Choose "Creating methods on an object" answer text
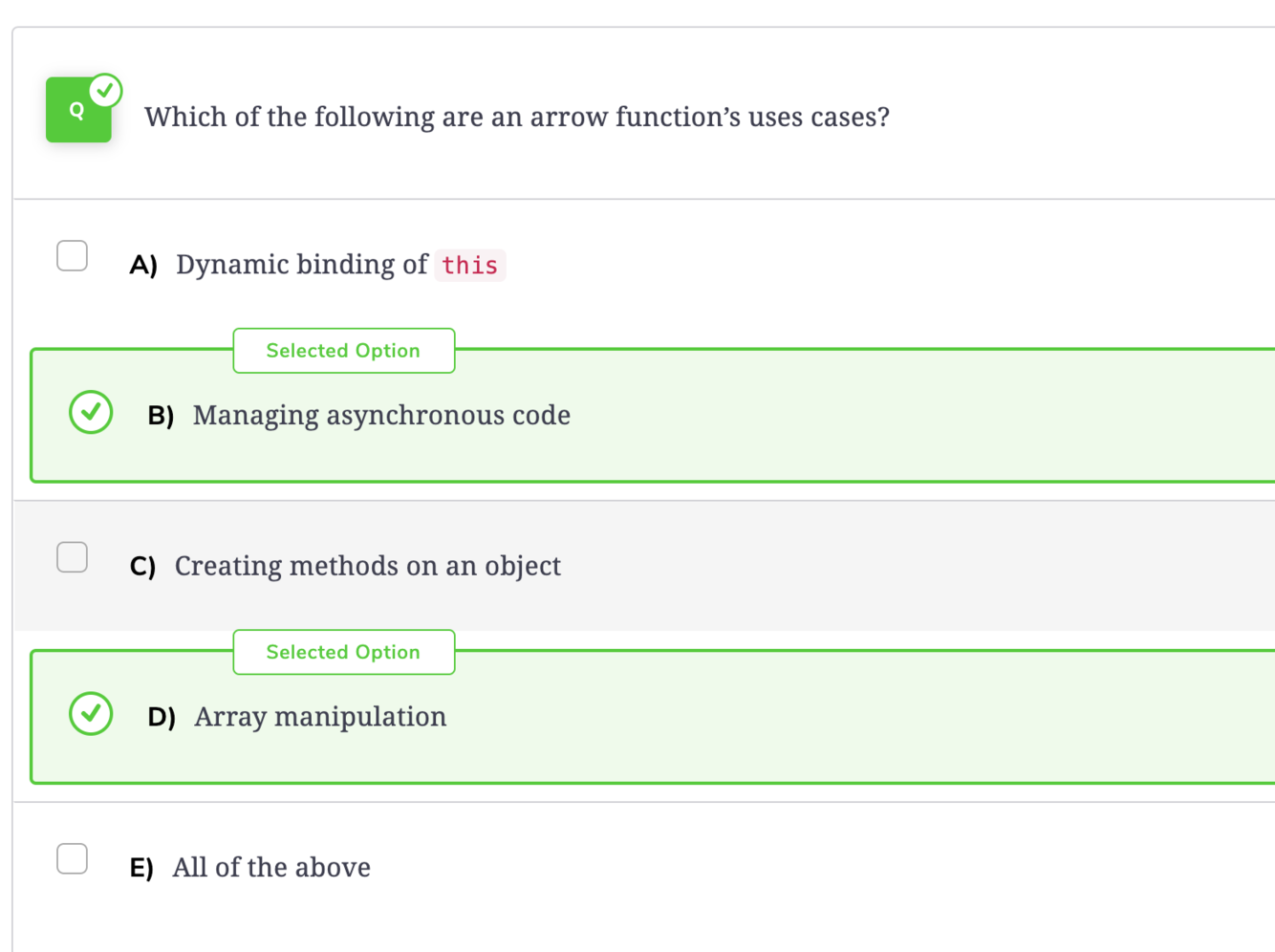1275x952 pixels. tap(367, 566)
